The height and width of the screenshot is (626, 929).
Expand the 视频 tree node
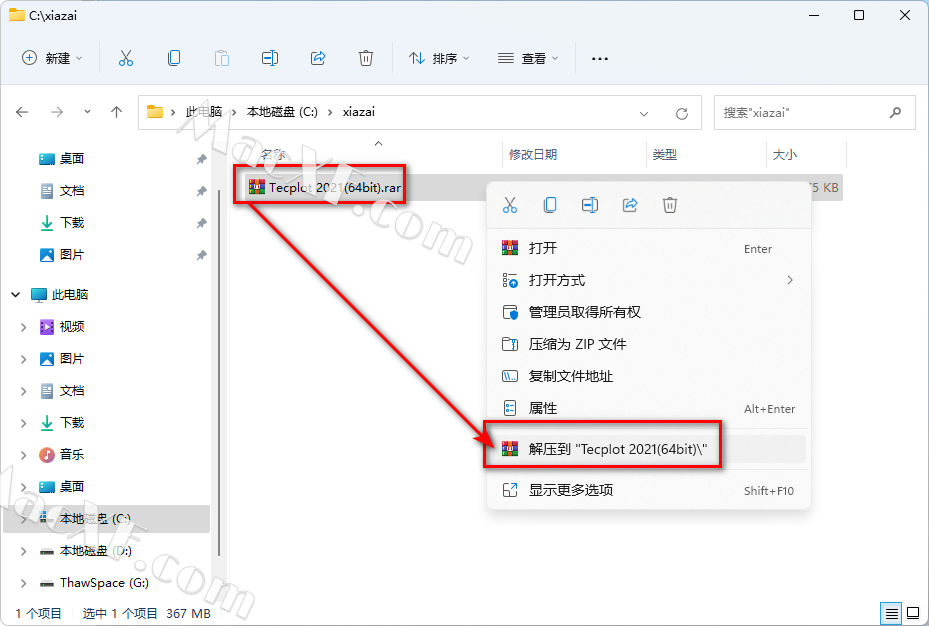point(24,327)
